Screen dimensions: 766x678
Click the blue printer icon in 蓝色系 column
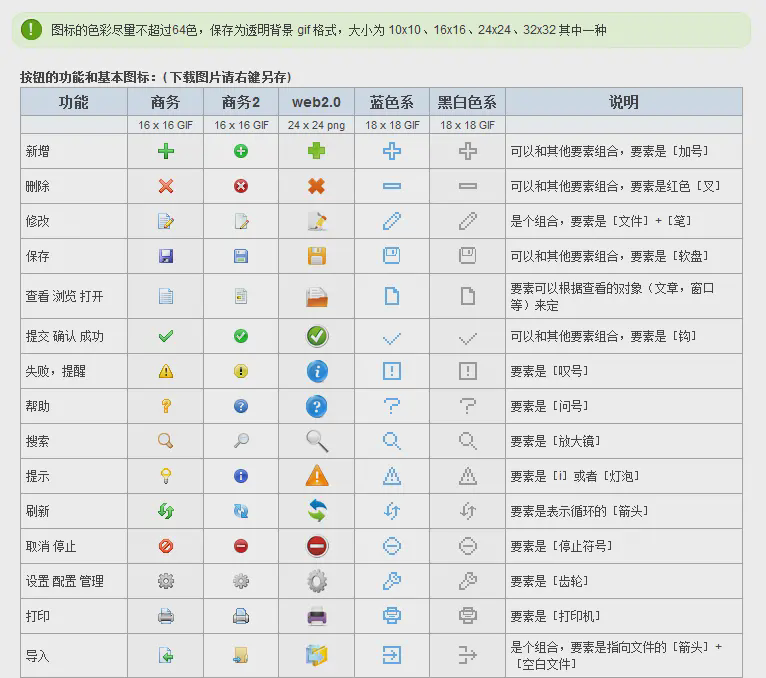392,616
